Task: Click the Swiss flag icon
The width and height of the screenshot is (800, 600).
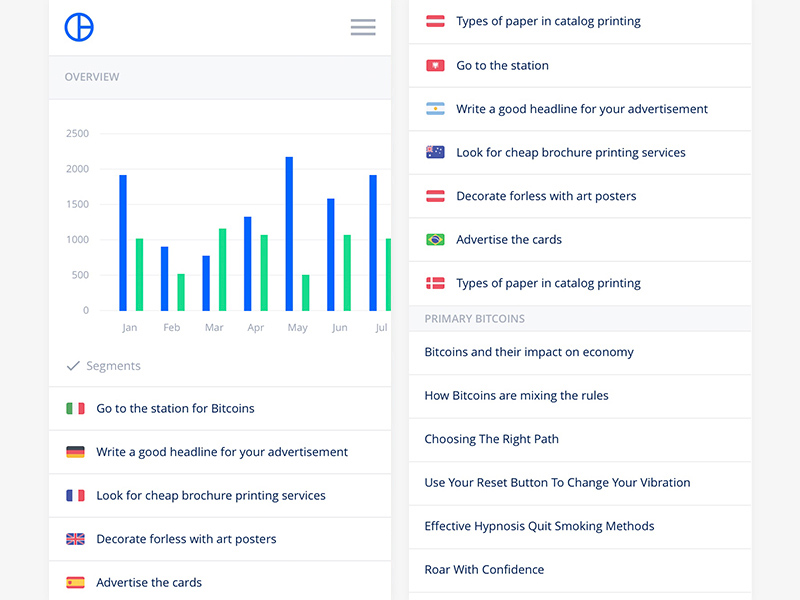Action: click(435, 65)
